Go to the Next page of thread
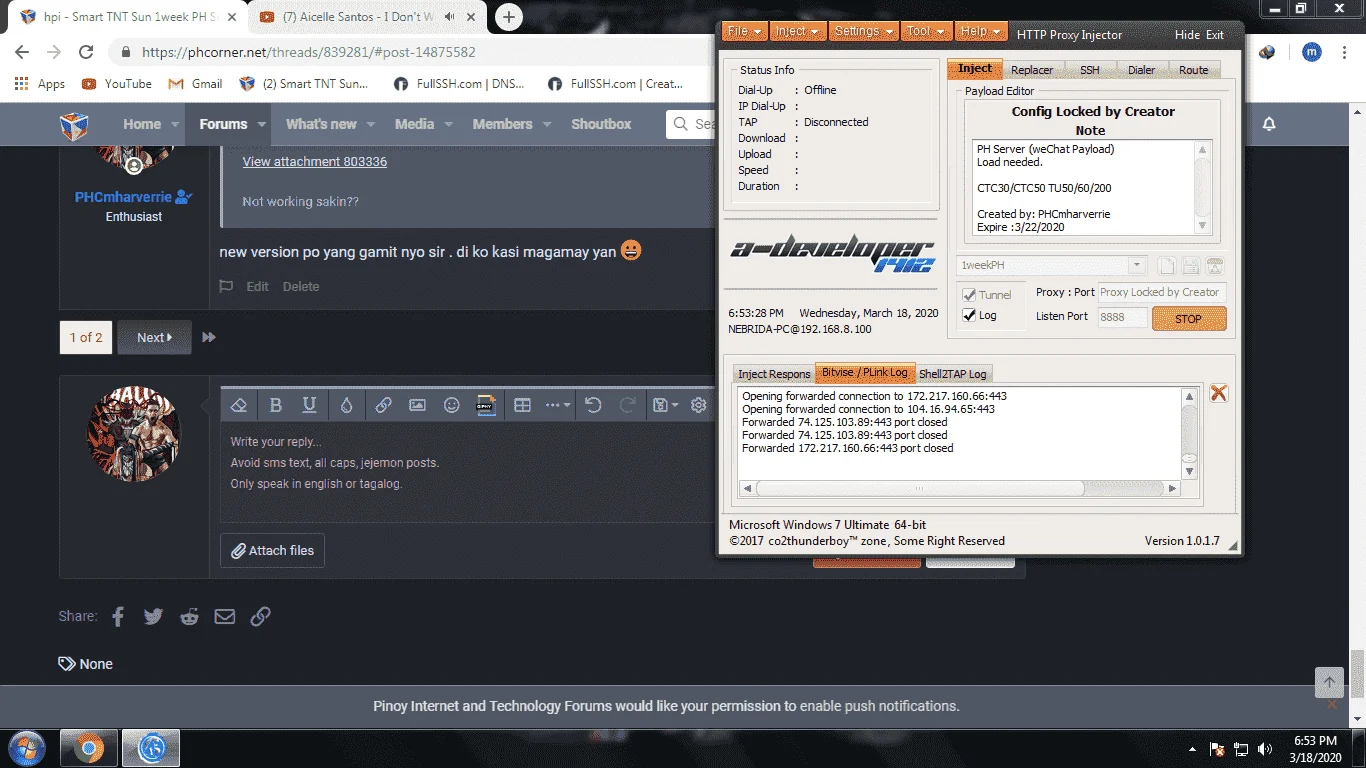The height and width of the screenshot is (768, 1366). [x=154, y=338]
